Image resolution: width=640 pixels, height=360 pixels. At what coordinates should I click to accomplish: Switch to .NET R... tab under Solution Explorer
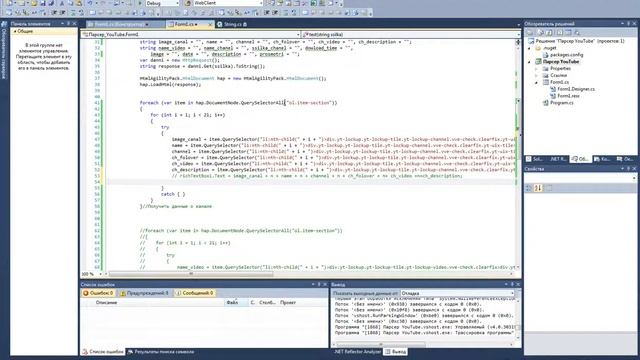point(558,159)
